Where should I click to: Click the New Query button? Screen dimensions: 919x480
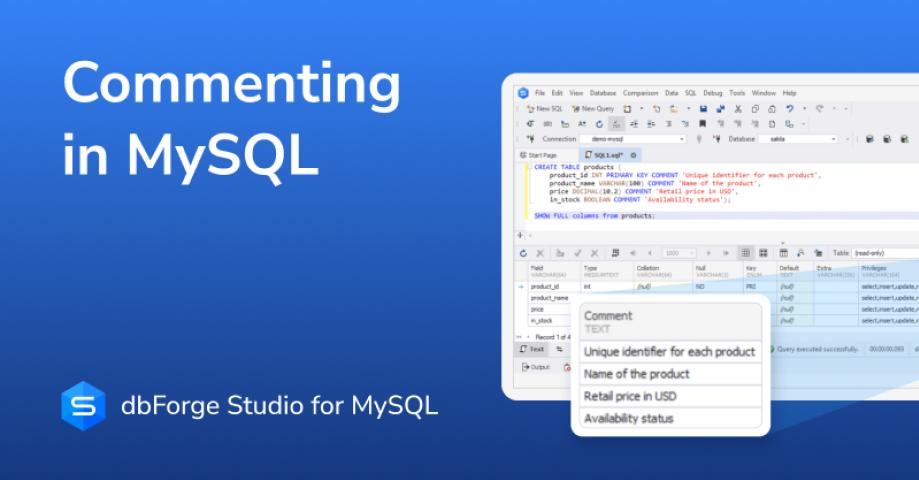(594, 108)
